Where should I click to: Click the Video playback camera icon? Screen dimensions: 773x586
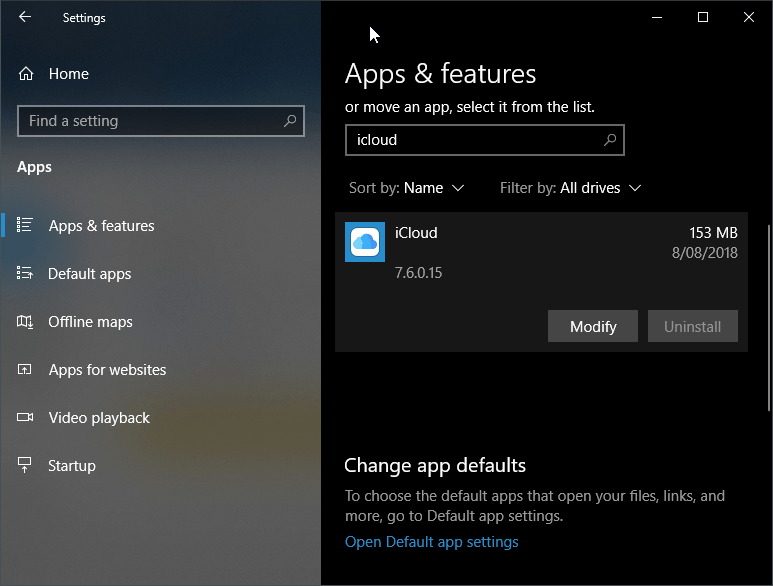coord(25,417)
